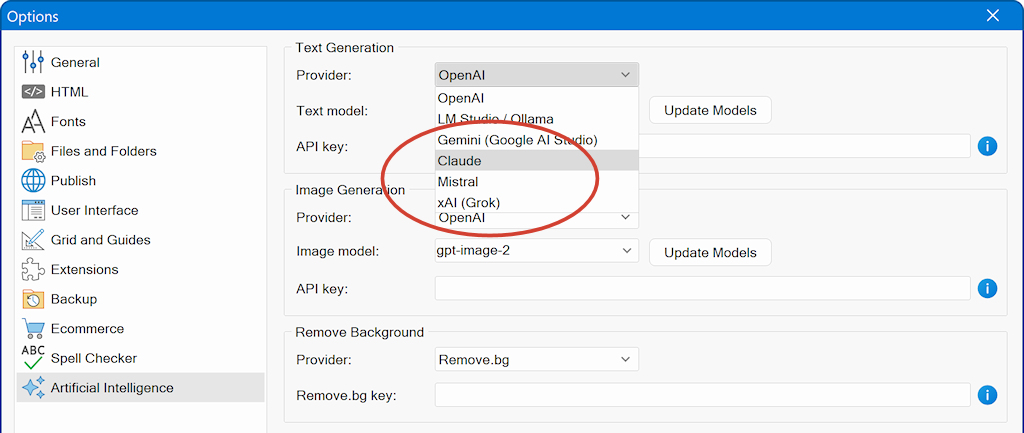Click the Files and Folders icon

click(x=33, y=151)
